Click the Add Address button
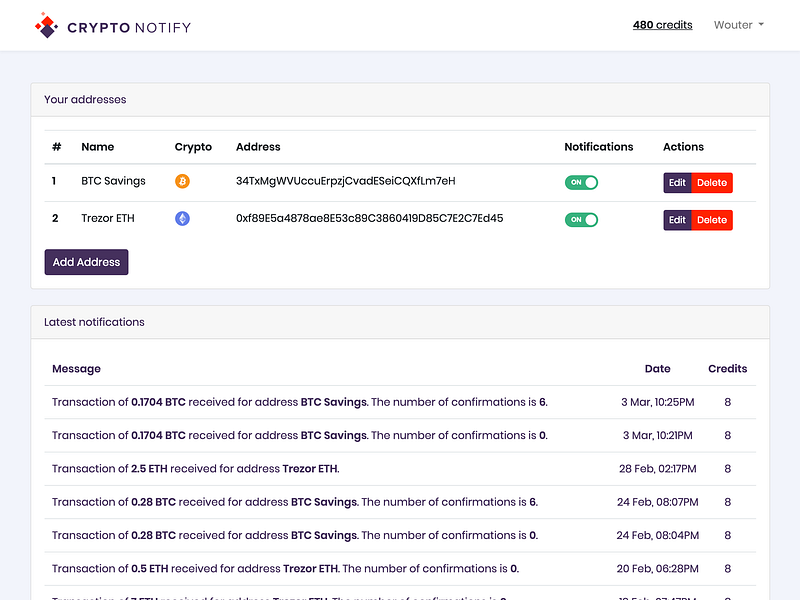This screenshot has width=800, height=600. point(86,262)
